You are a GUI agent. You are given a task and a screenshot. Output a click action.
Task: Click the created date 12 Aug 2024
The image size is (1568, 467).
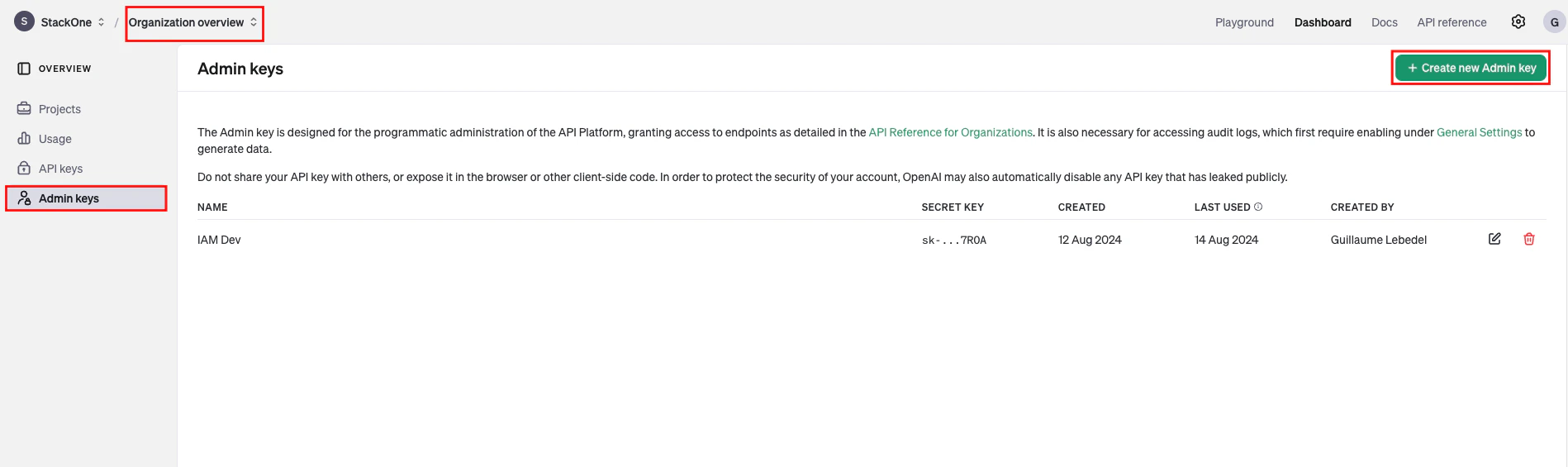point(1090,240)
